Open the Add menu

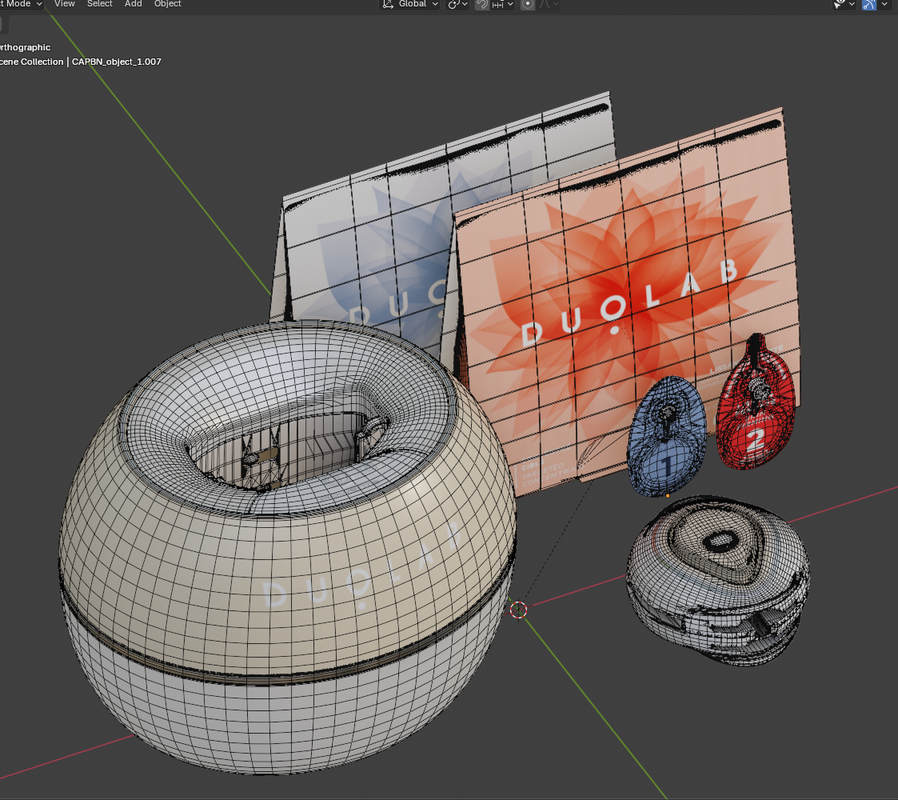pos(133,4)
